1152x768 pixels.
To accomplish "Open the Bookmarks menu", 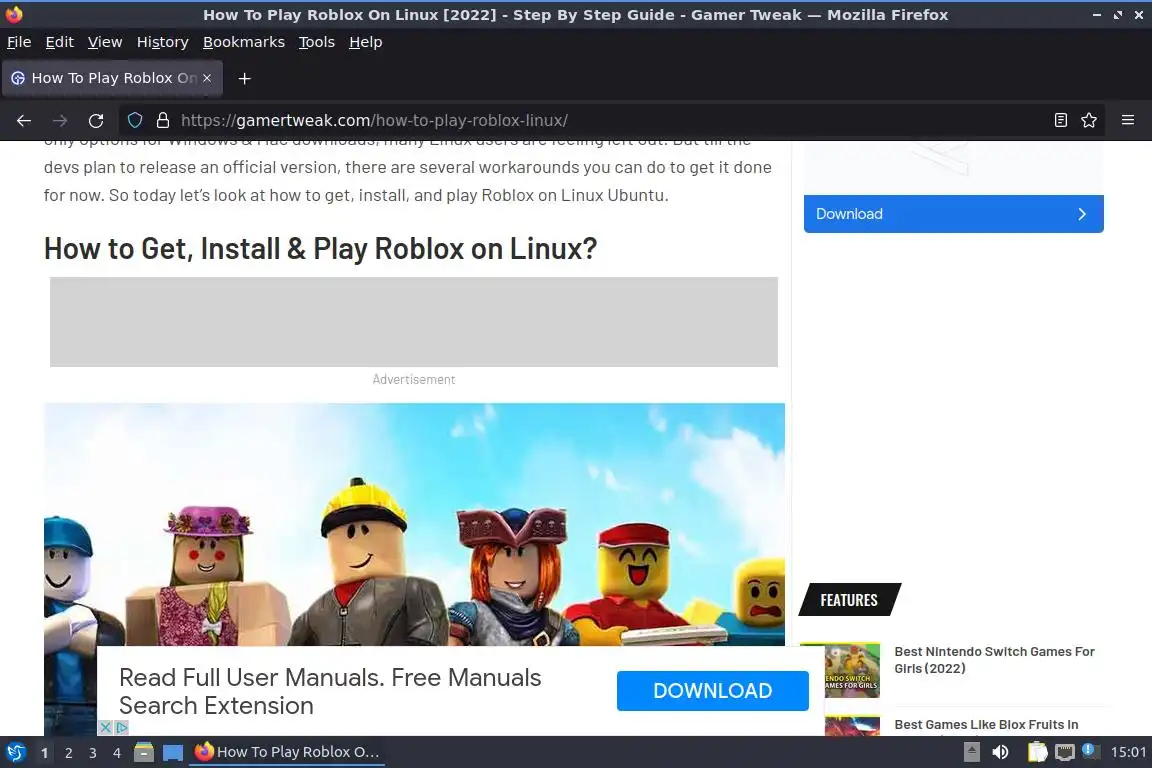I will pos(244,42).
